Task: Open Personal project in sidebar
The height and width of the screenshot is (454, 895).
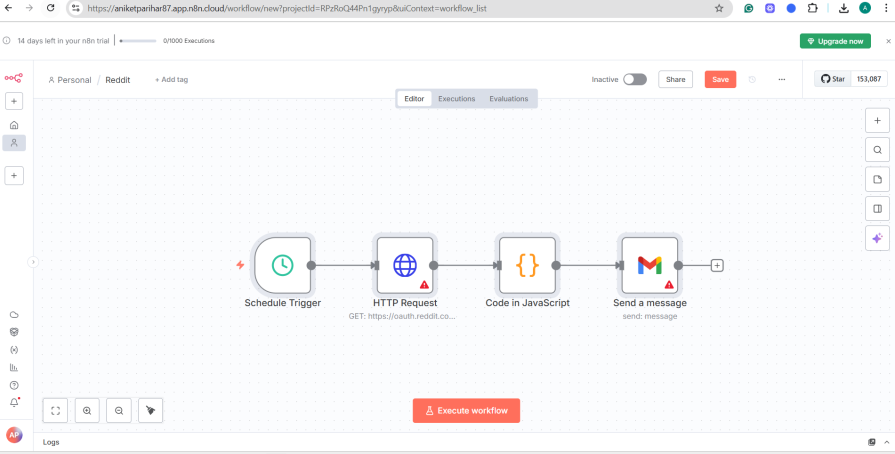Action: 14,143
